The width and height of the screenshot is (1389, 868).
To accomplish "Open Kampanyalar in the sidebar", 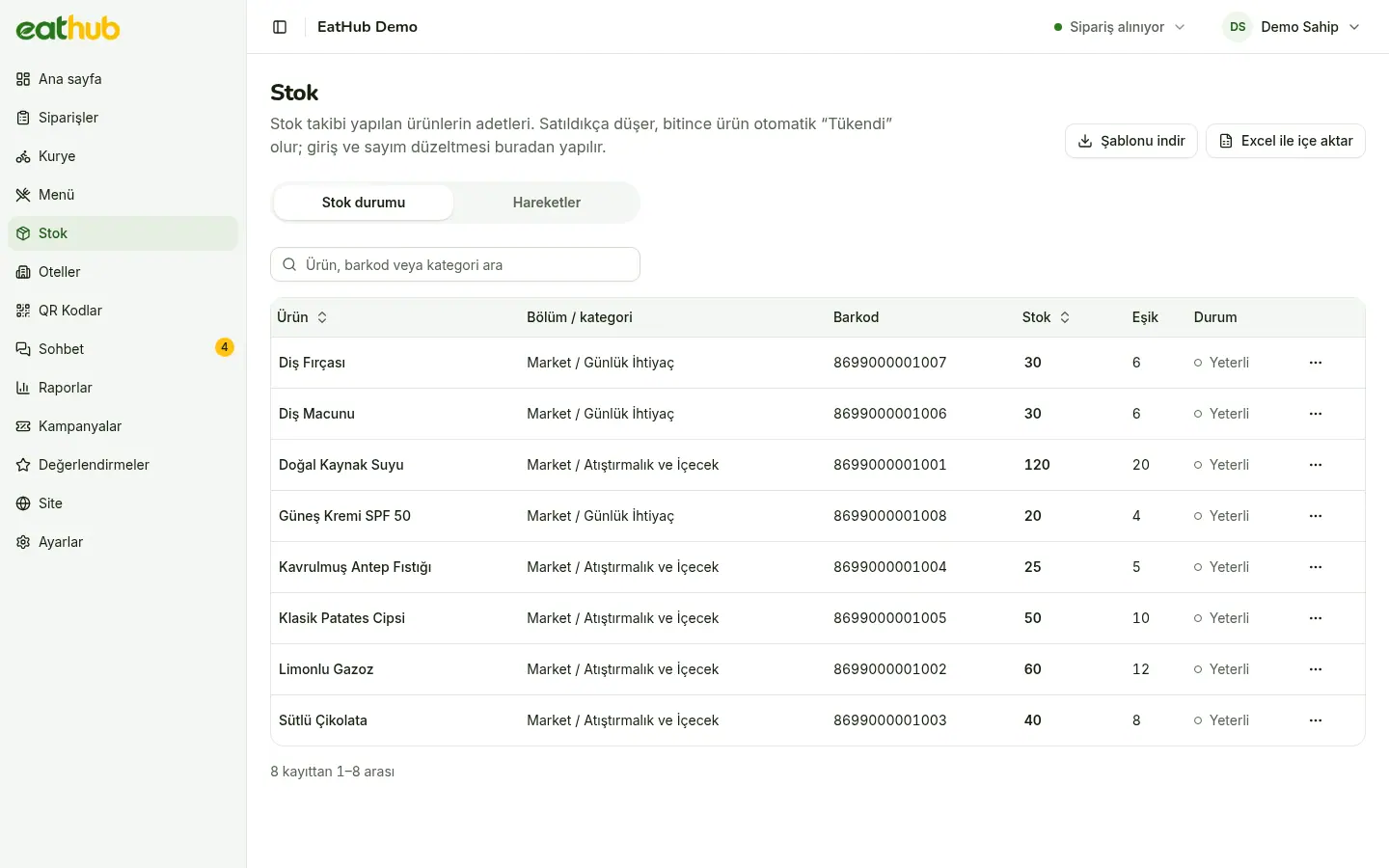I will (123, 426).
